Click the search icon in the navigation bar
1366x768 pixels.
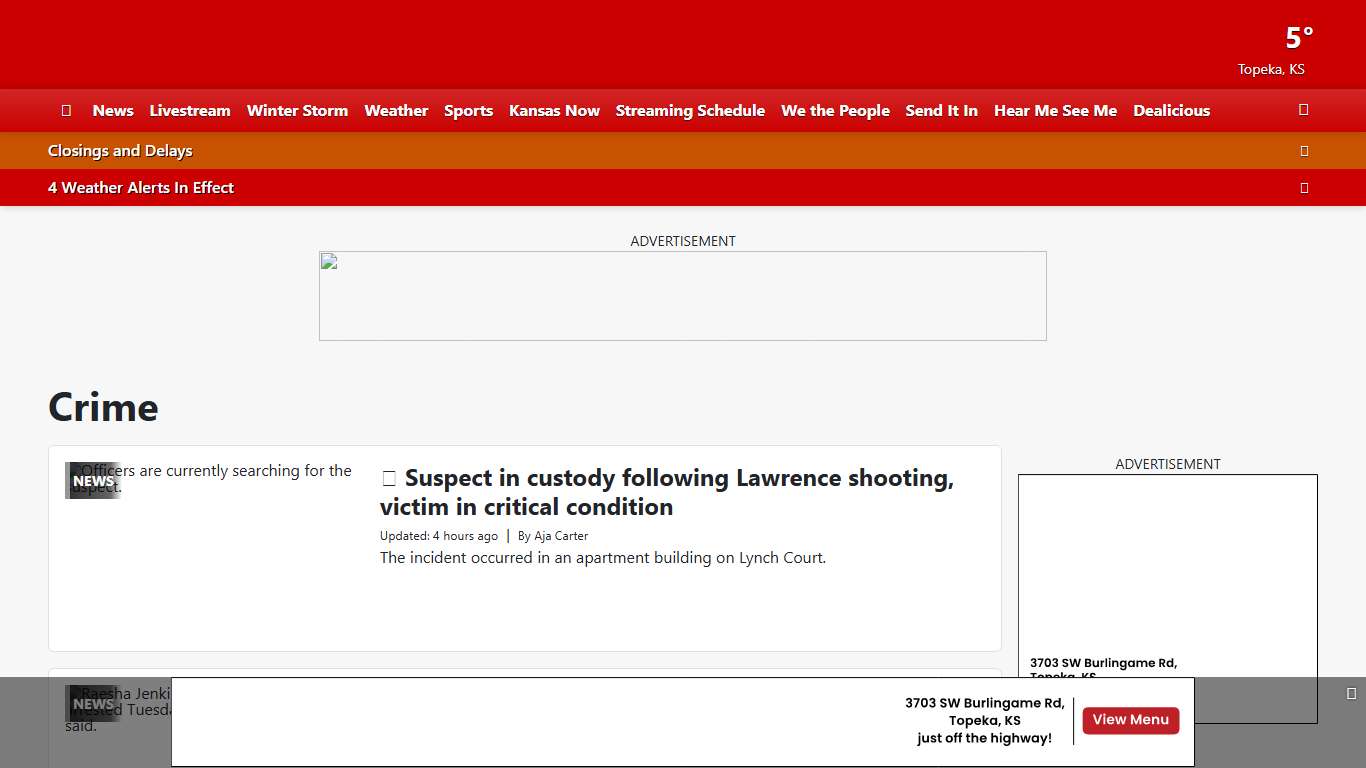click(1303, 110)
